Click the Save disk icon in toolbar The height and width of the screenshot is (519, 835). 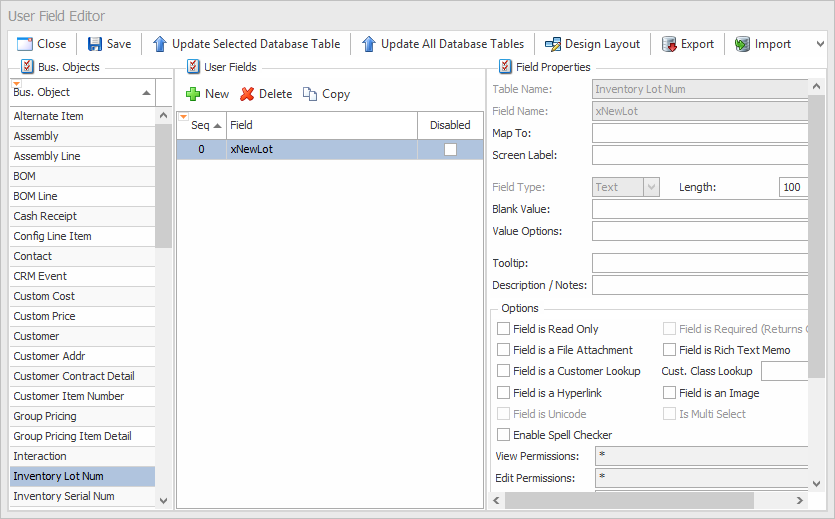(95, 44)
